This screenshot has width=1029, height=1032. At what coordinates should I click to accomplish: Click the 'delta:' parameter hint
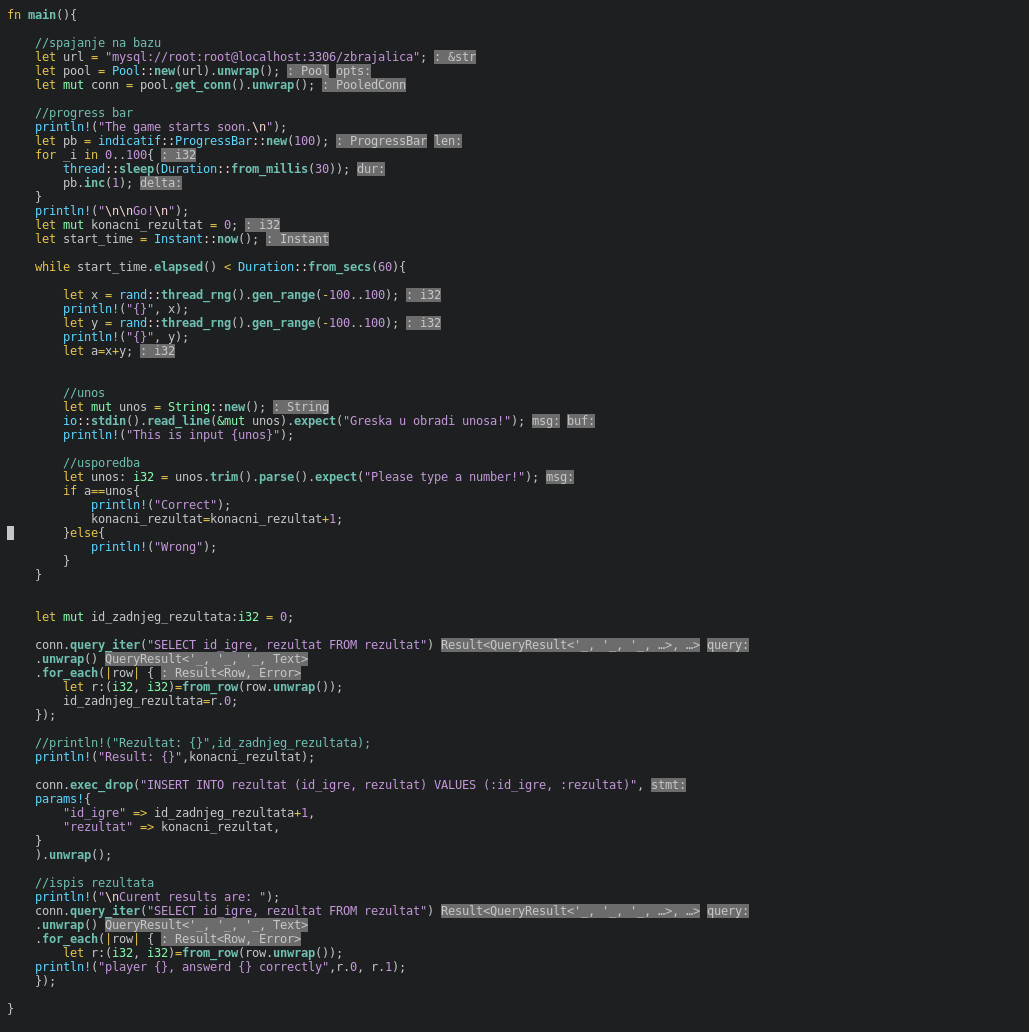(x=161, y=183)
